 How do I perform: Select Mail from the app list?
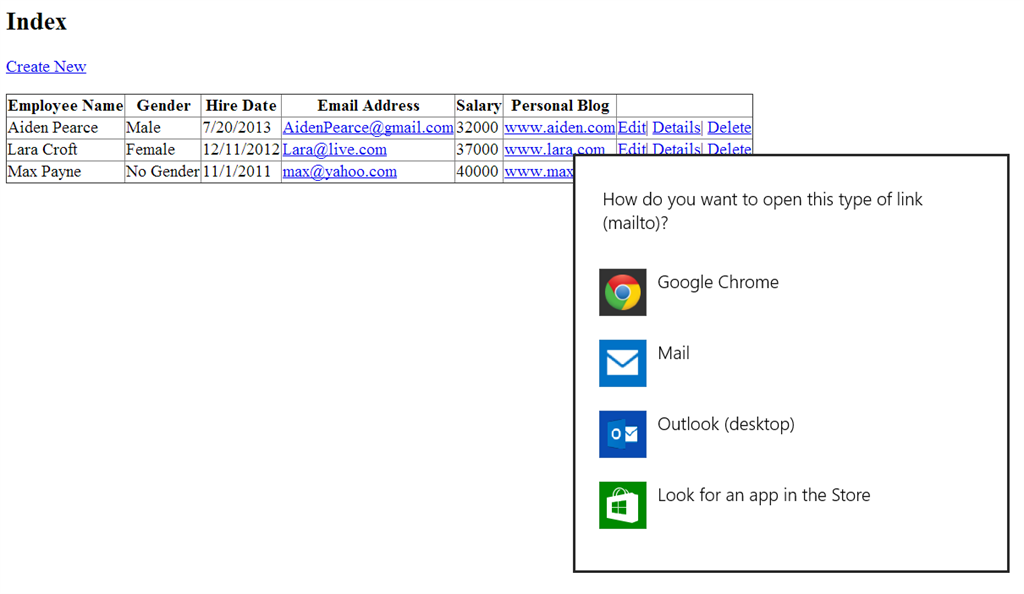point(673,353)
